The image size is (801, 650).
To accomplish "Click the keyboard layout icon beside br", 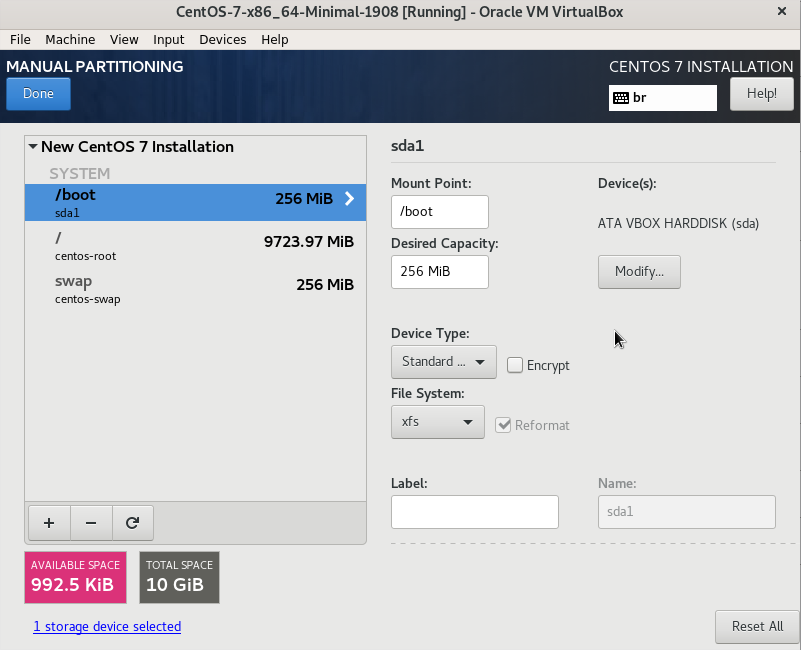I will (621, 98).
